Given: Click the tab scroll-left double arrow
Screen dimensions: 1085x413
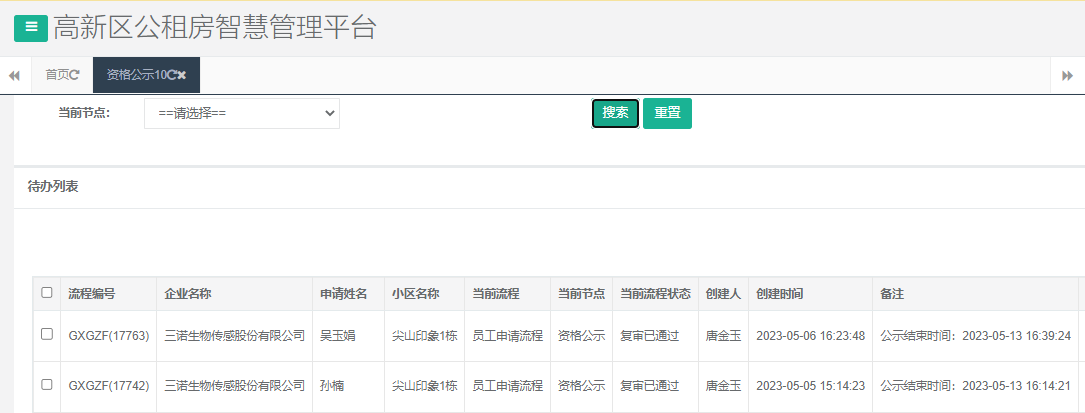Looking at the screenshot, I should (15, 75).
